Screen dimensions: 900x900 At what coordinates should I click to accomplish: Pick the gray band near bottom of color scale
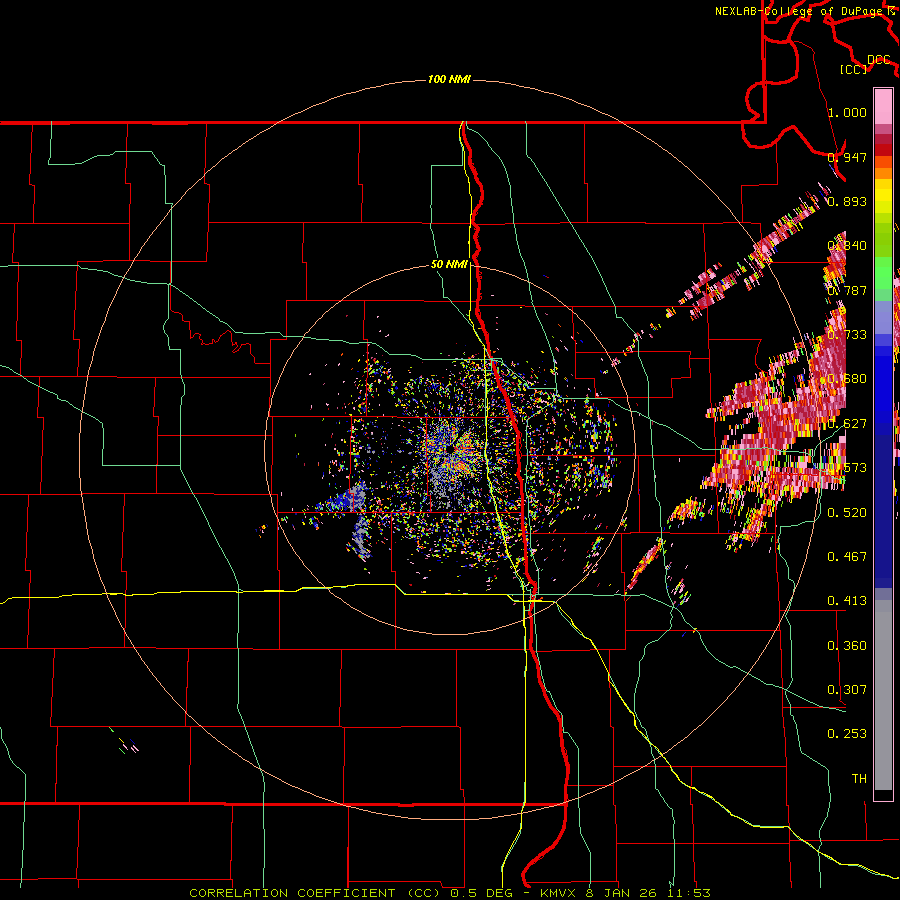(x=883, y=695)
